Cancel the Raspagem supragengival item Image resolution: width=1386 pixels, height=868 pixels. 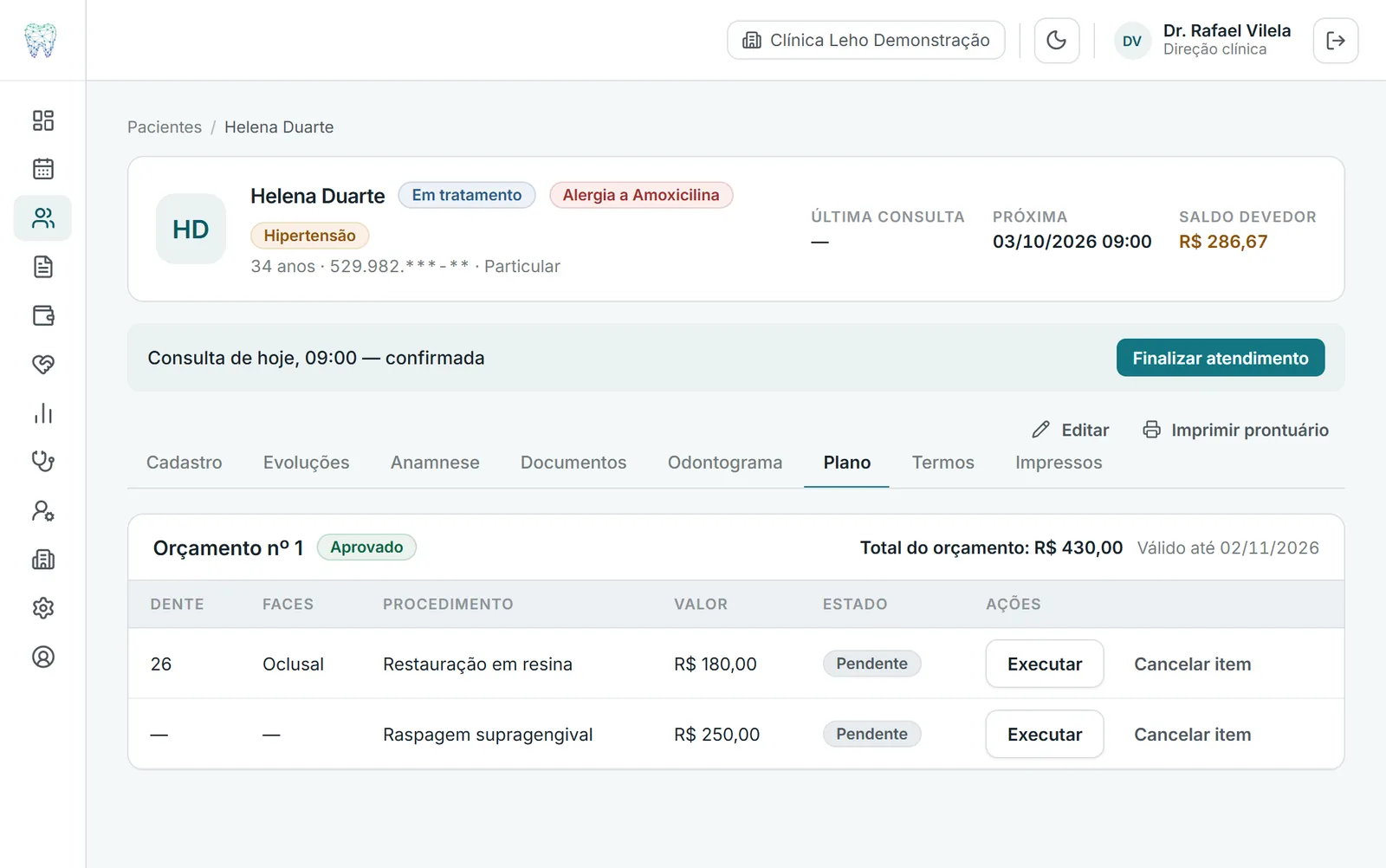tap(1193, 734)
